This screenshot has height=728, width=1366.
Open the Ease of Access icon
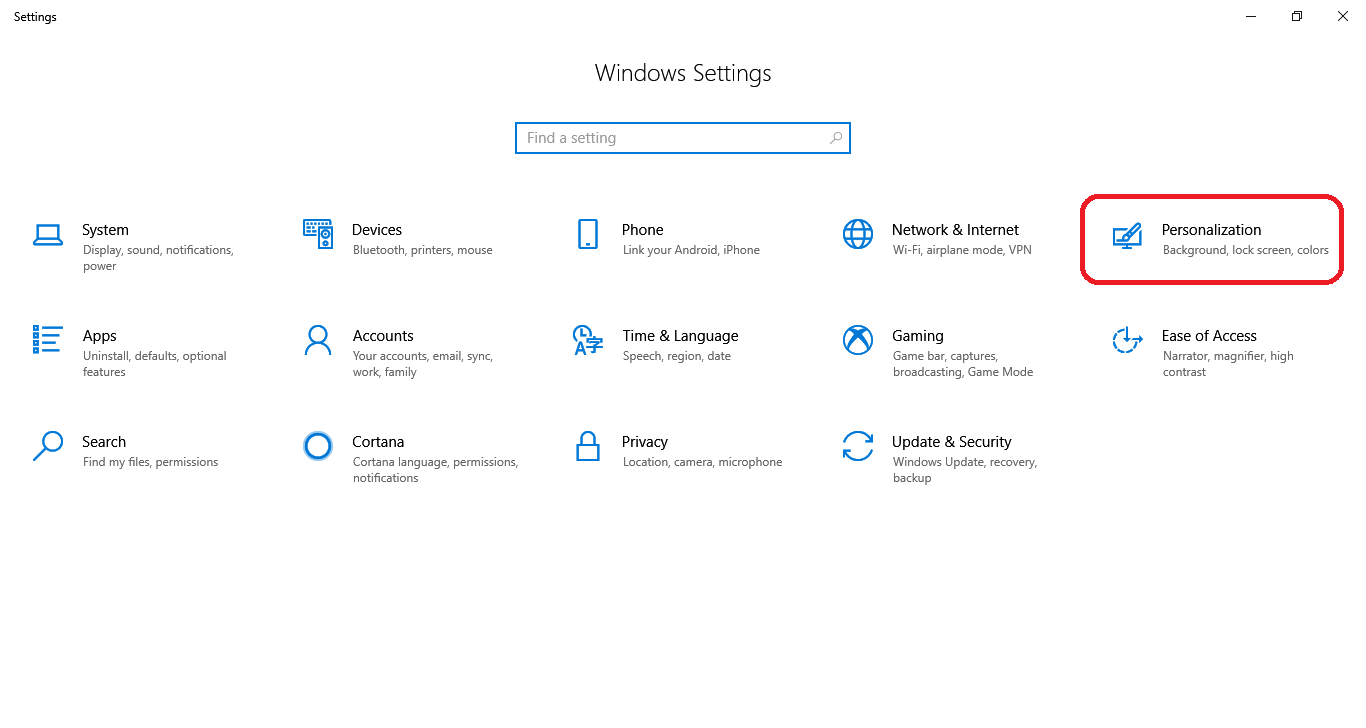pyautogui.click(x=1127, y=340)
